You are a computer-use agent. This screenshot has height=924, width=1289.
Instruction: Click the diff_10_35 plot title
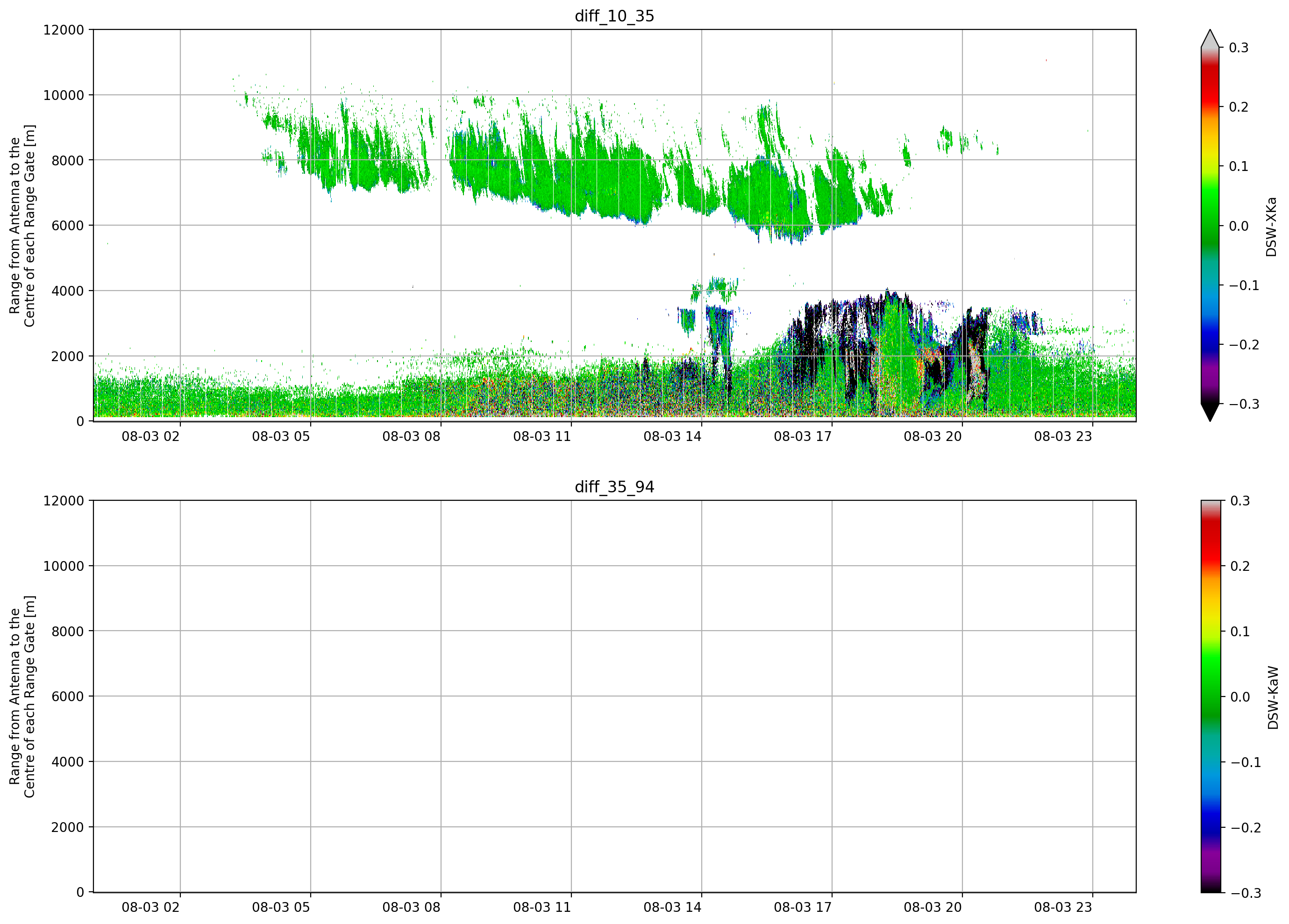click(614, 16)
